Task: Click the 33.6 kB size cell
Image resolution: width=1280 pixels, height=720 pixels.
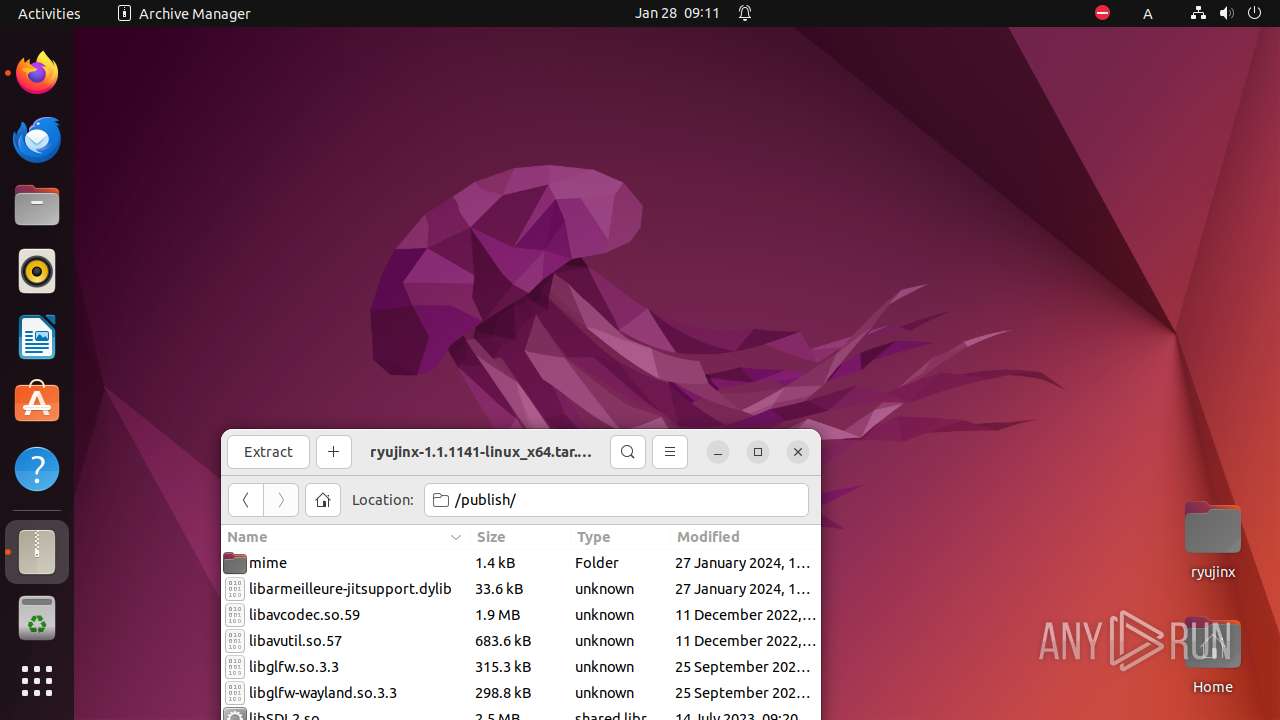Action: coord(499,589)
